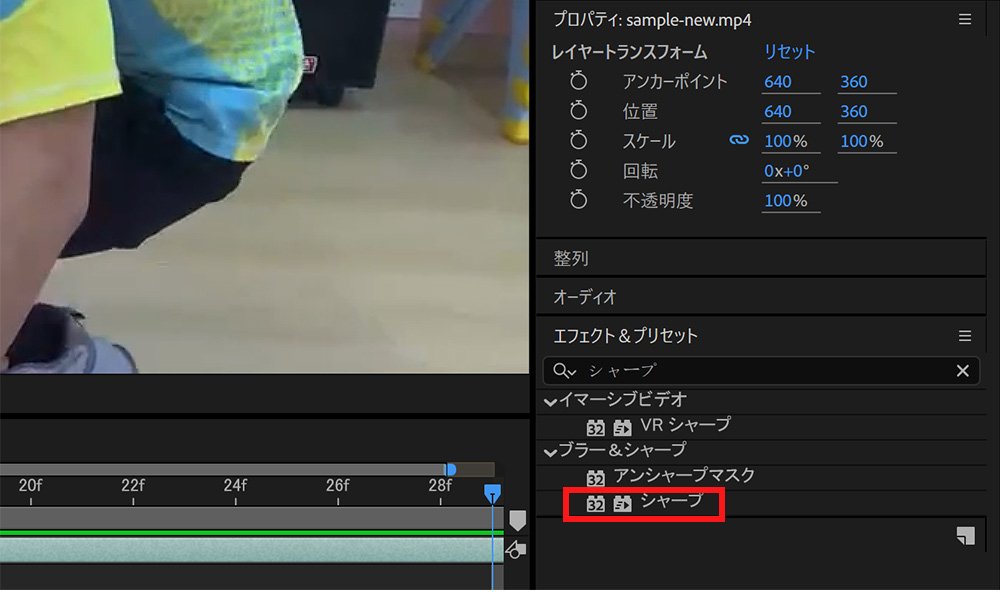Viewport: 1000px width, 615px height.
Task: Click the time navigator end handle
Action: 450,470
